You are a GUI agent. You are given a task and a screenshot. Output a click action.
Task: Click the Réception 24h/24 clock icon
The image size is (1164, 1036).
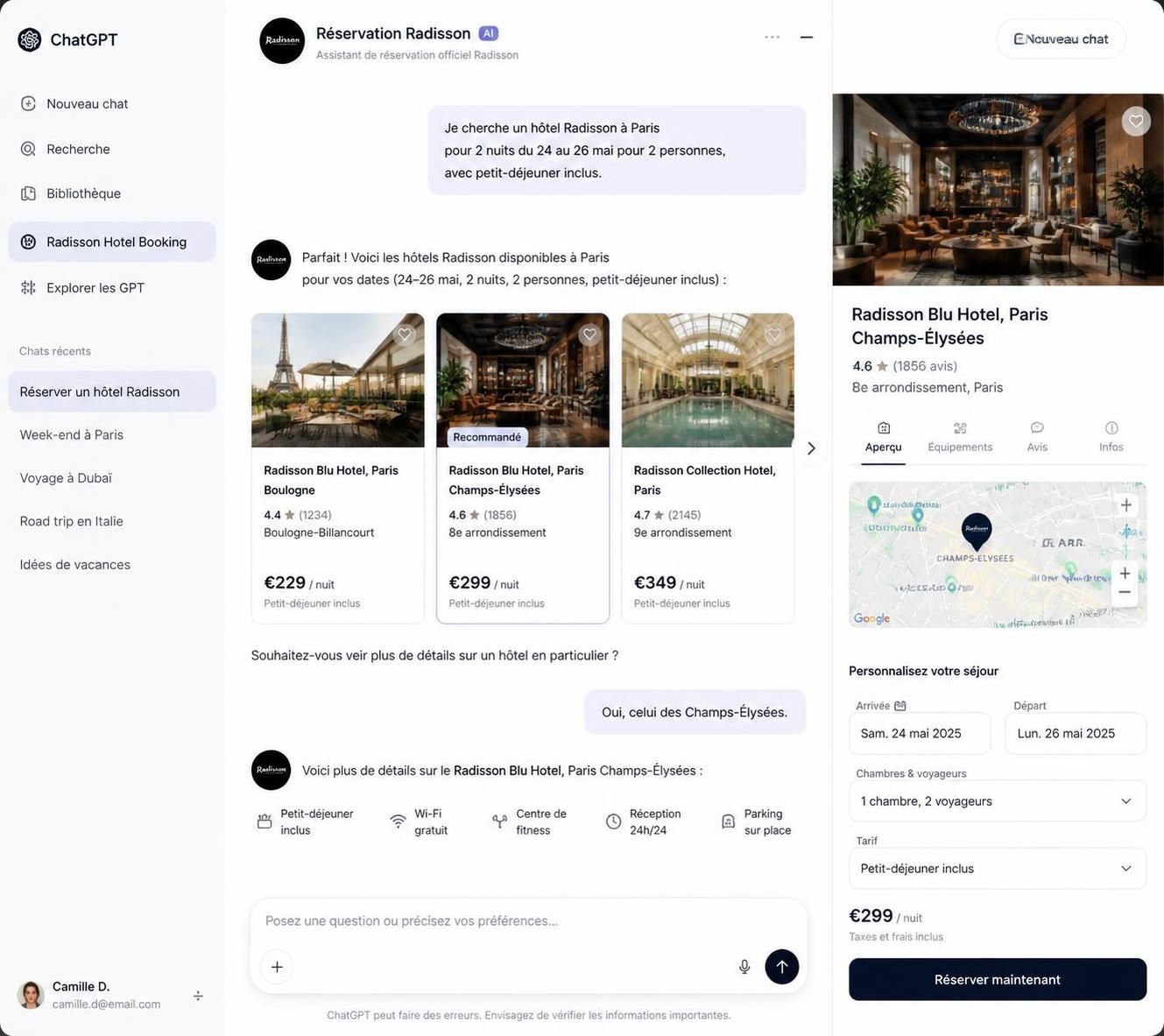[x=613, y=821]
